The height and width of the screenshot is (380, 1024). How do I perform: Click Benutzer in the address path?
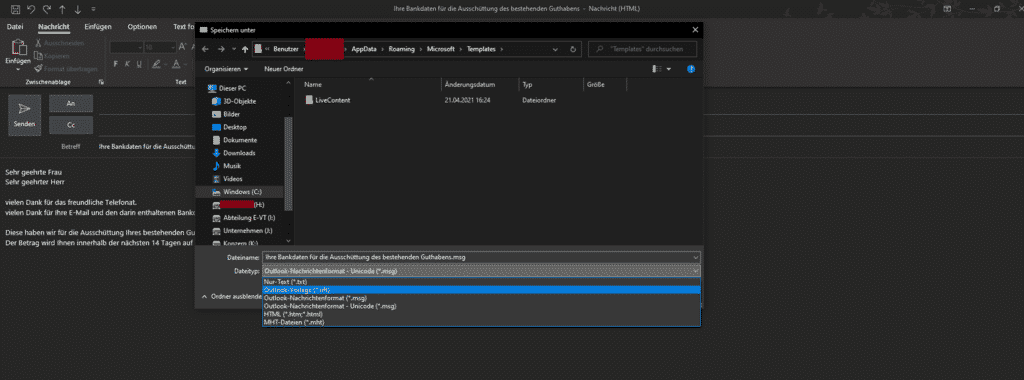(x=286, y=49)
